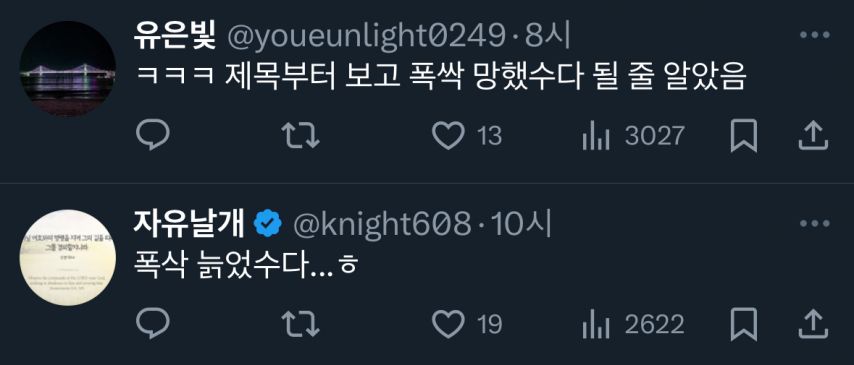Visit @knight608 profile handle
Screen dimensions: 854x365
point(382,224)
